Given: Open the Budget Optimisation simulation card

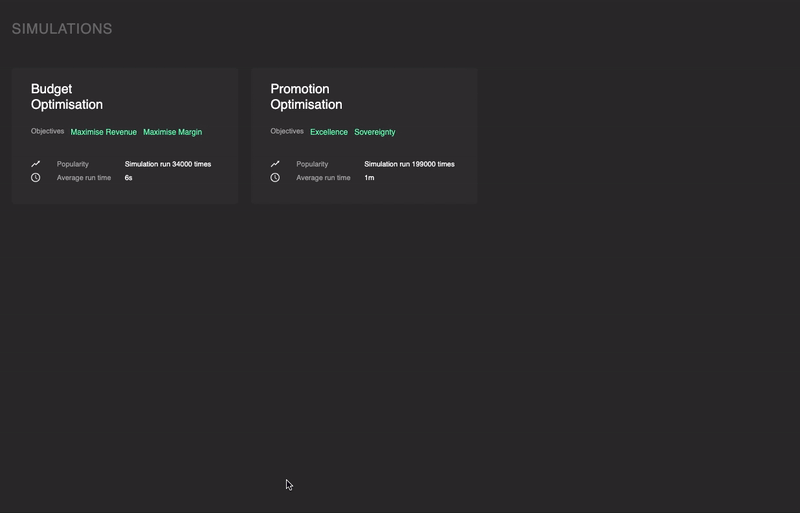Looking at the screenshot, I should click(x=124, y=136).
